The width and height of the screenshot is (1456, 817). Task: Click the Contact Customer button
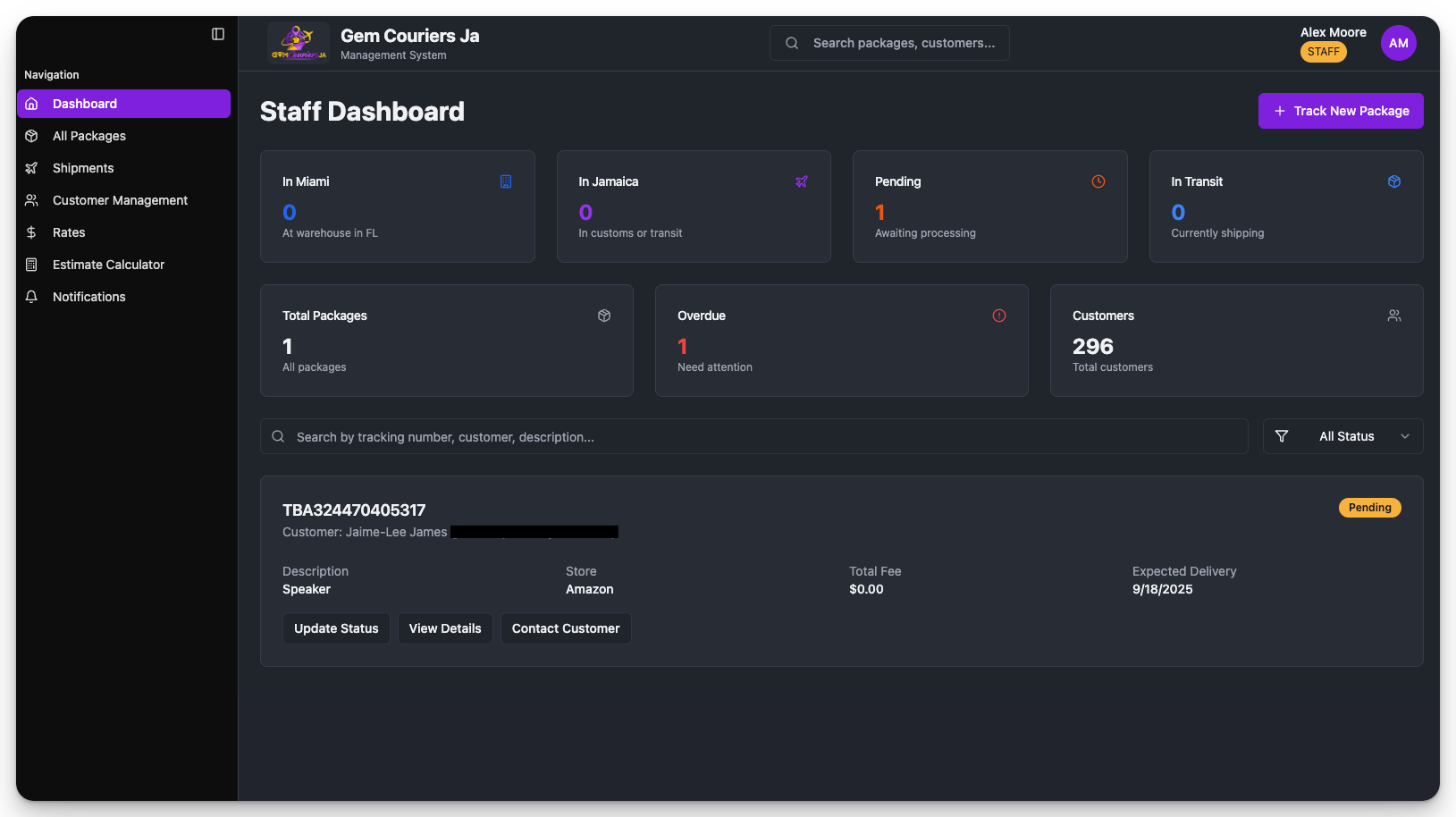(x=566, y=628)
